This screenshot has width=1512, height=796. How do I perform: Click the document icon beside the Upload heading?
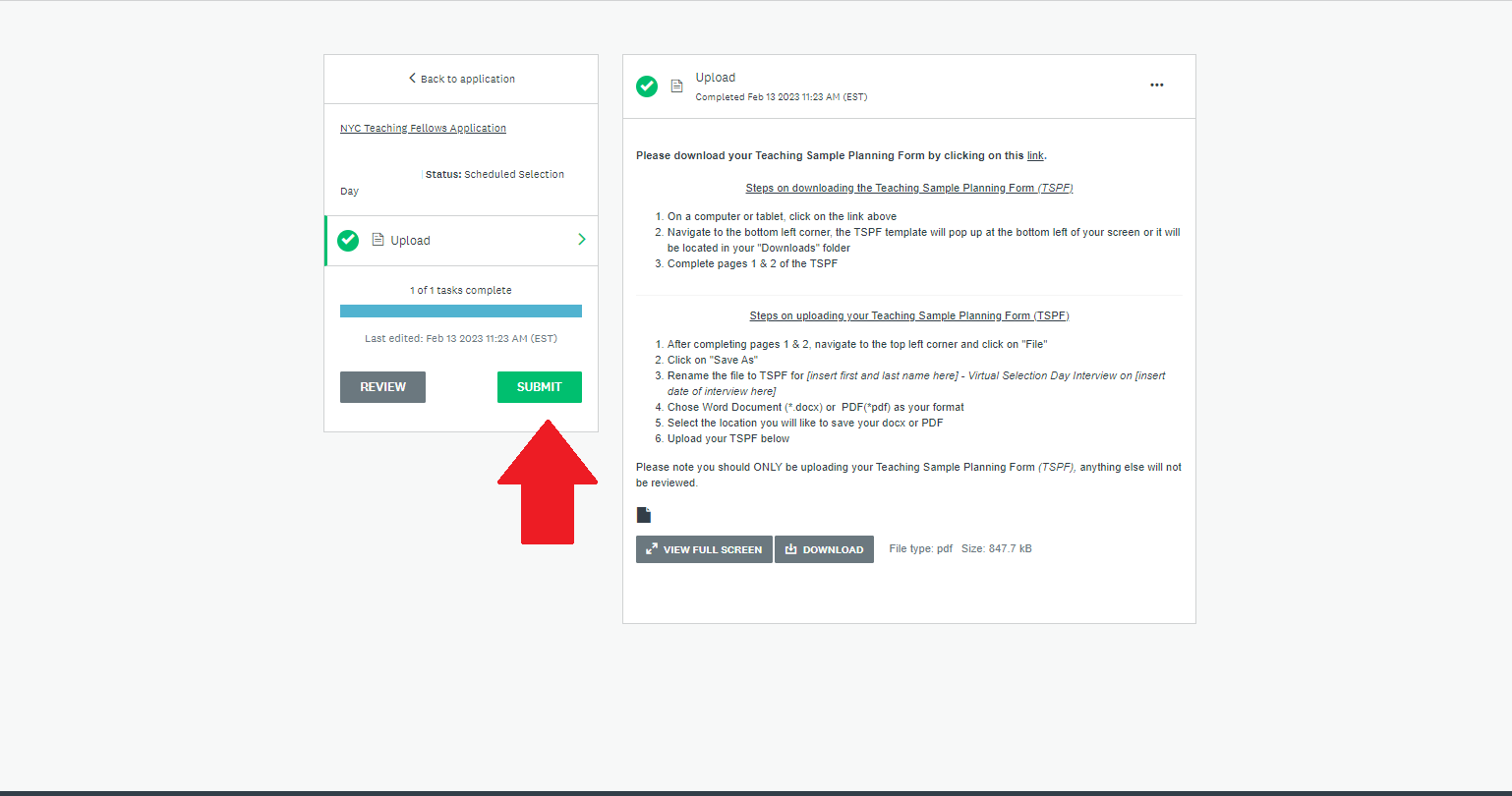[x=676, y=86]
